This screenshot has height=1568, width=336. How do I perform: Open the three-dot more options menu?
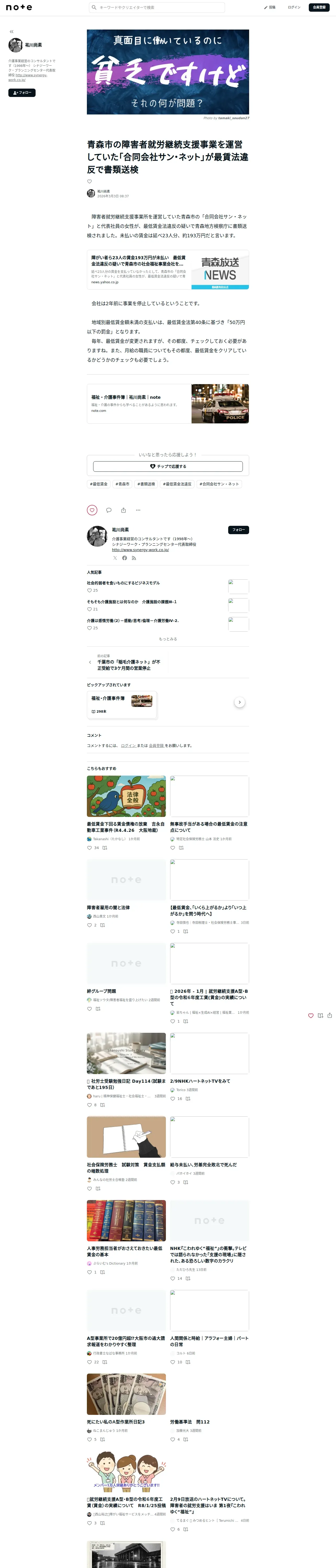pos(138,510)
